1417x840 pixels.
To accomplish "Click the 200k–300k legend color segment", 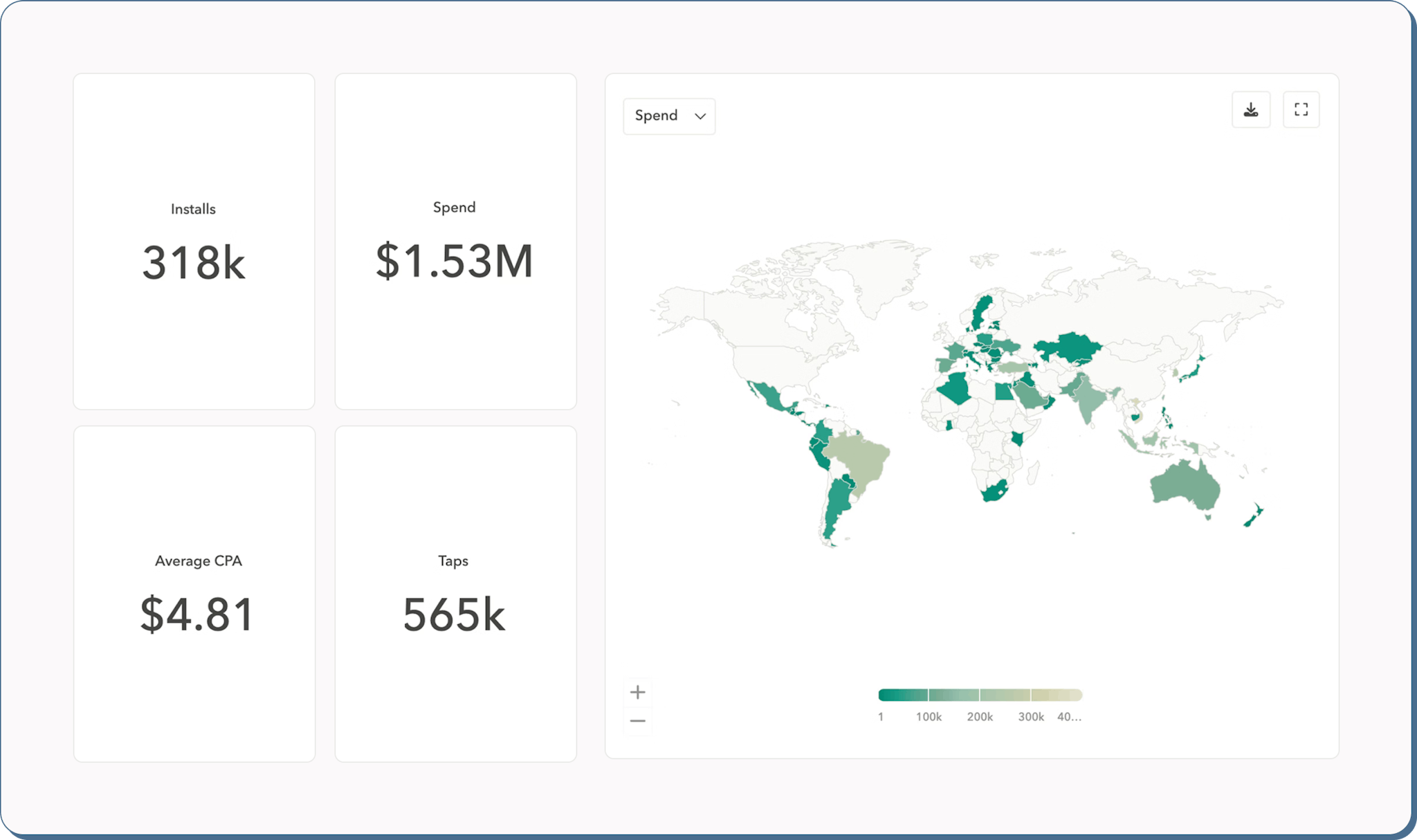I will [1005, 695].
